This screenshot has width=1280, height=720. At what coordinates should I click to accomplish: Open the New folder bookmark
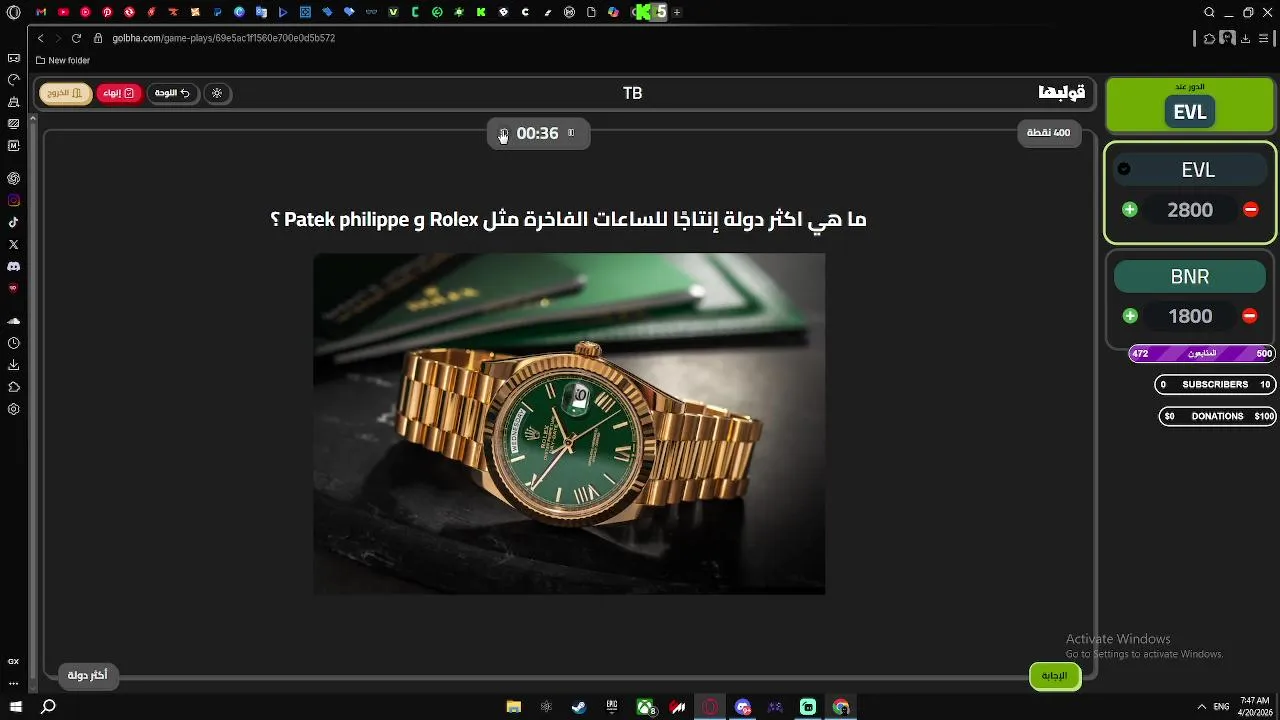tap(62, 60)
